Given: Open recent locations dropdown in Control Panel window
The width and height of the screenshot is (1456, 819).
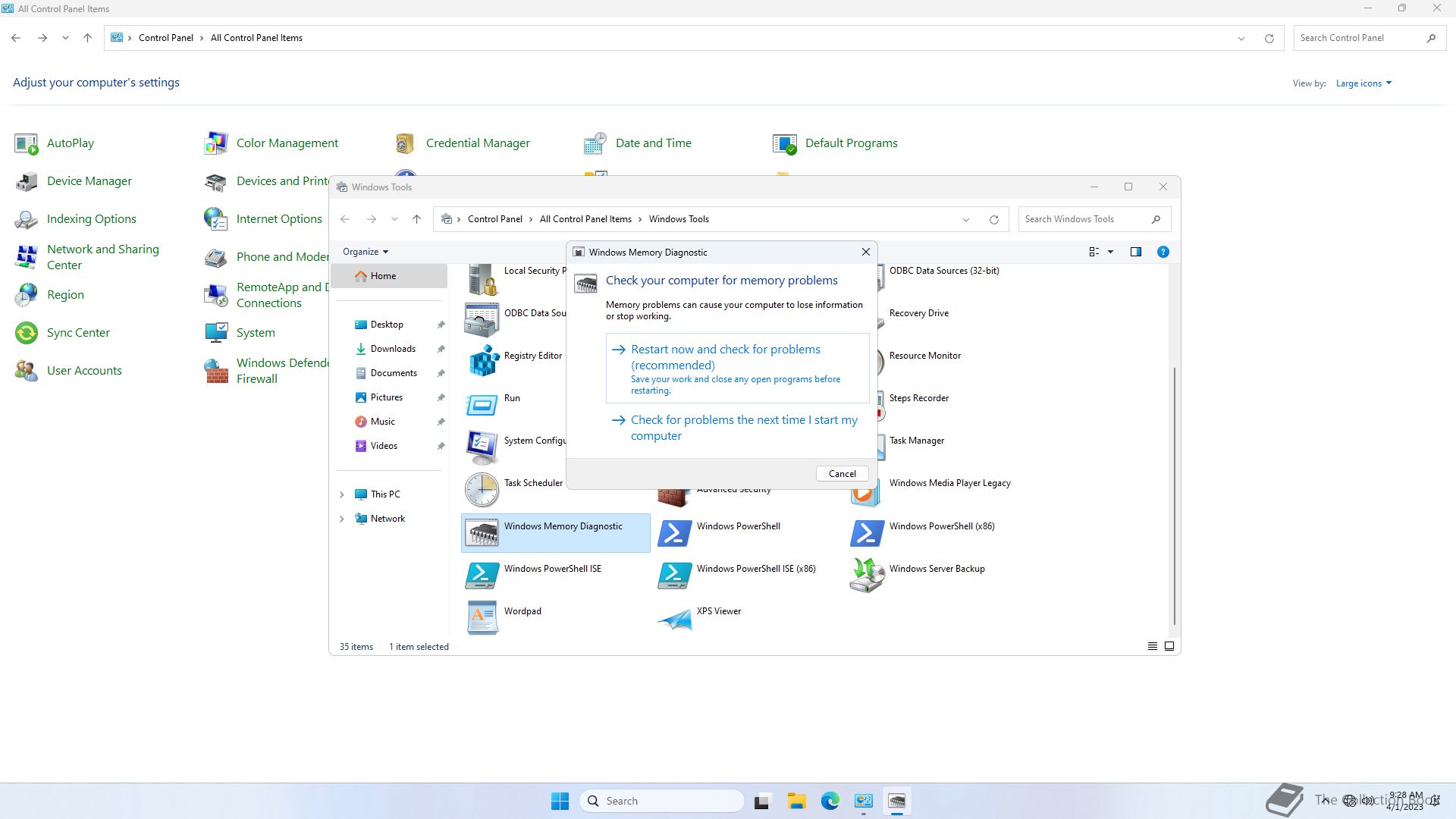Looking at the screenshot, I should [x=65, y=38].
